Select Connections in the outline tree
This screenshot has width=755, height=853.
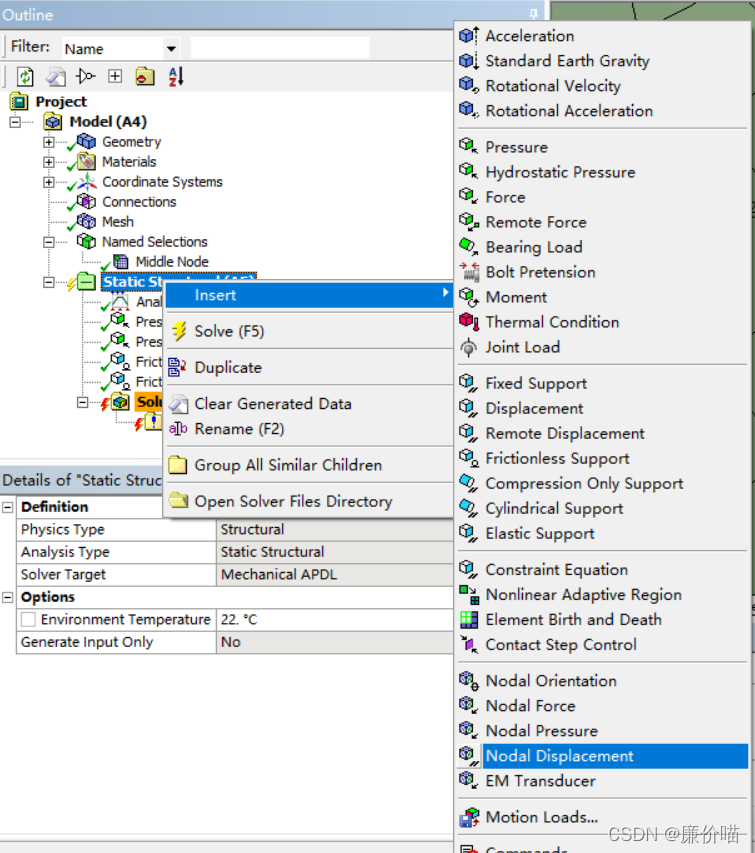pos(139,202)
